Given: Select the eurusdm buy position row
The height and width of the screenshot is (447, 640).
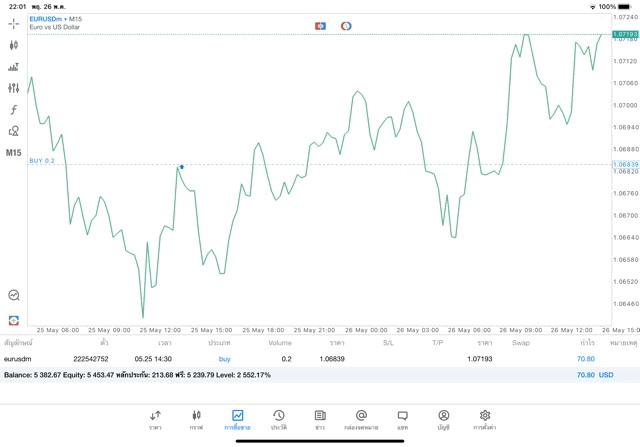Looking at the screenshot, I should pos(300,358).
